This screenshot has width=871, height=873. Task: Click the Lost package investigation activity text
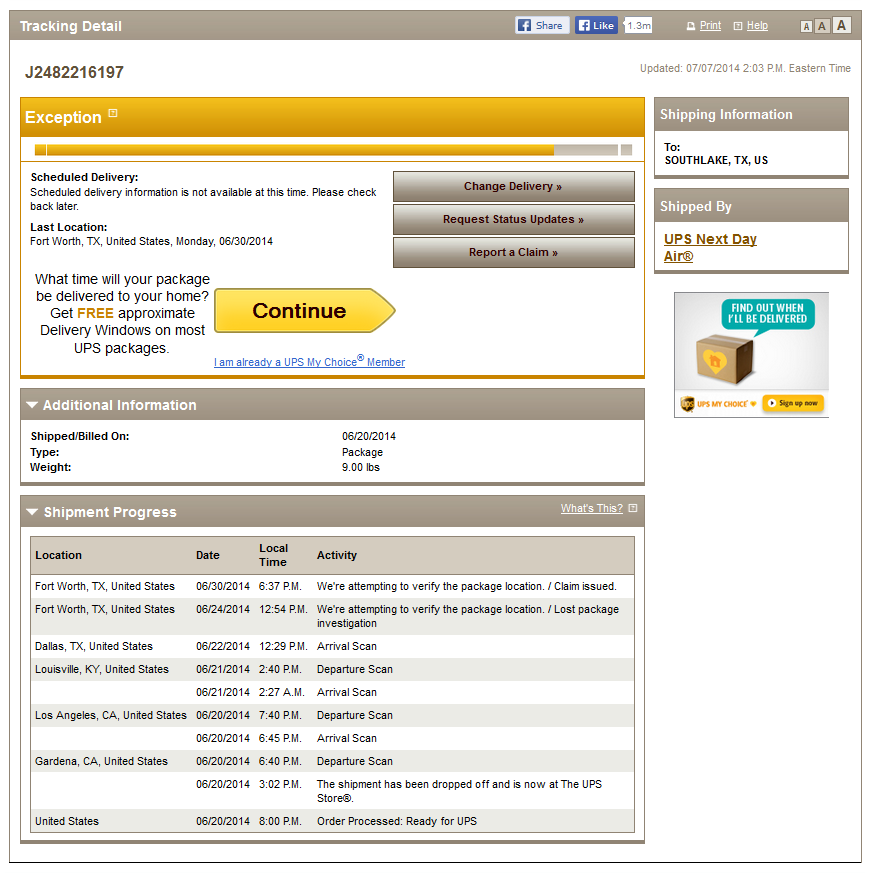(x=468, y=616)
